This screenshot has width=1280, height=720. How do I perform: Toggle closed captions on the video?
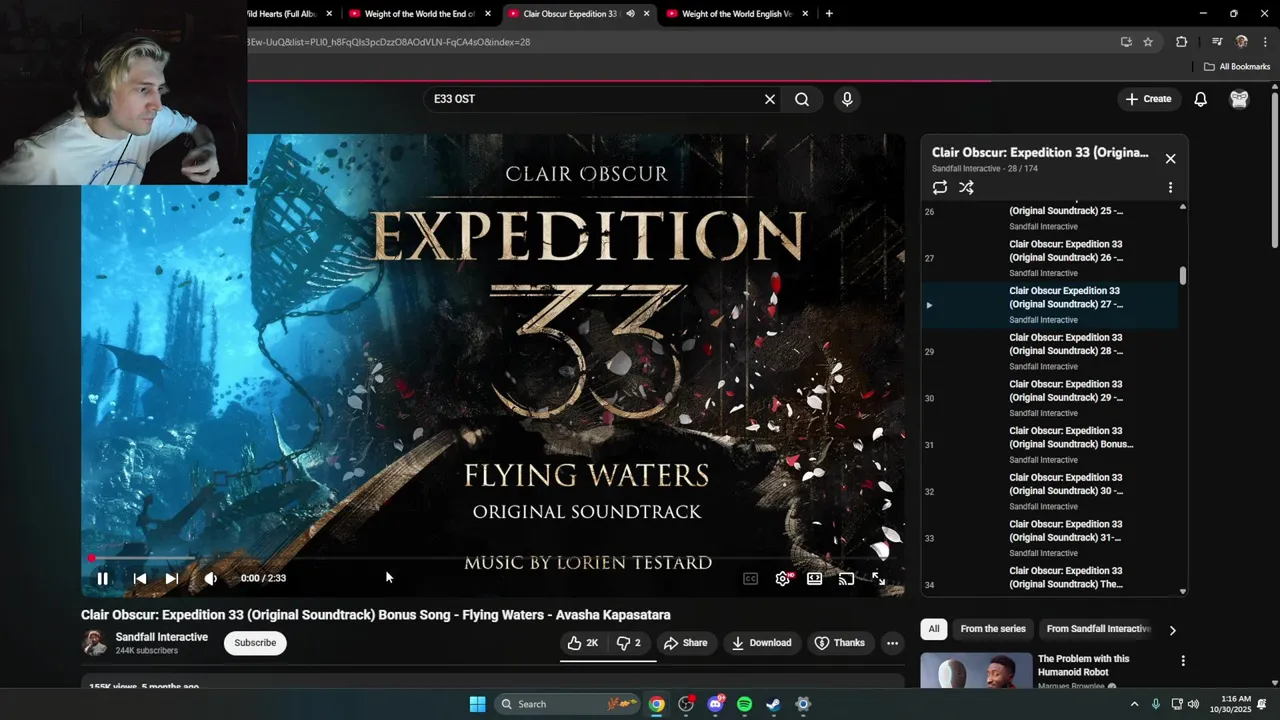[x=751, y=578]
